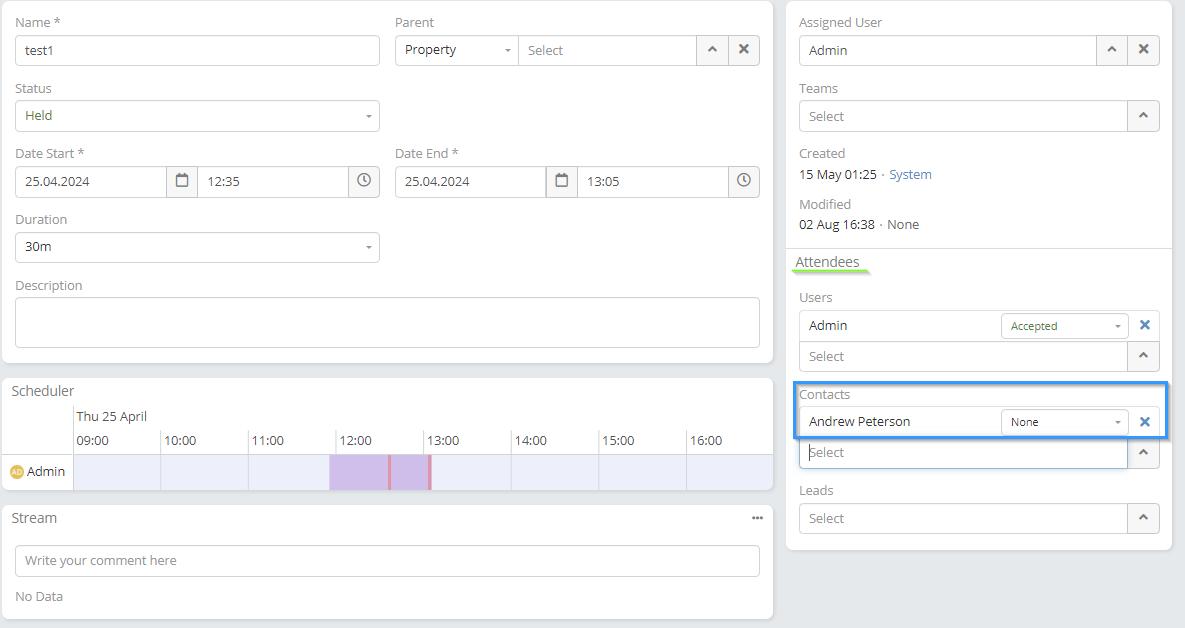This screenshot has width=1185, height=628.
Task: Clear the Assigned User with X
Action: (x=1143, y=50)
